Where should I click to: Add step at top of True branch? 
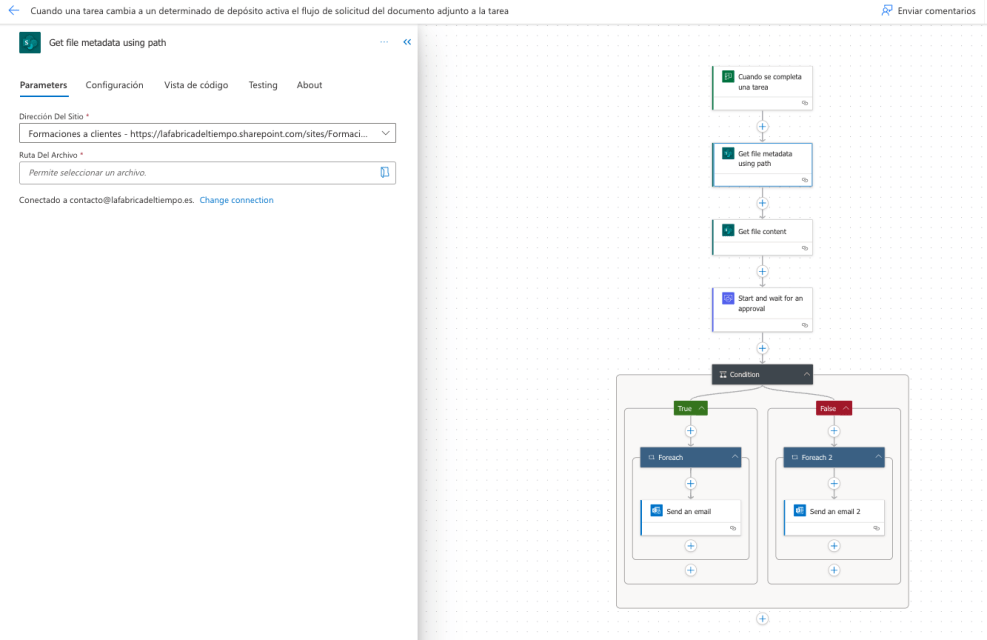691,431
